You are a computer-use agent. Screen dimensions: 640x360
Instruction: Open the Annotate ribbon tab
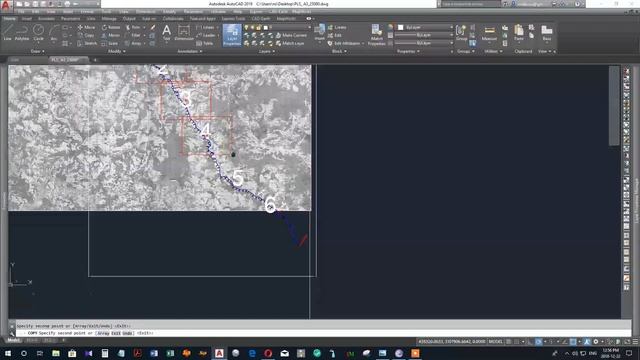coord(46,19)
